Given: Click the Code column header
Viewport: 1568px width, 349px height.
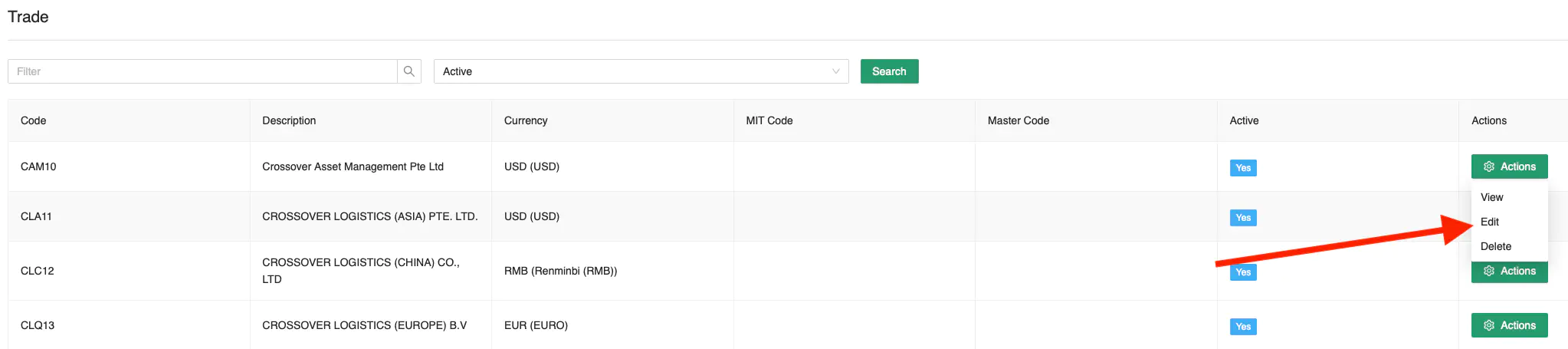Looking at the screenshot, I should click(34, 120).
